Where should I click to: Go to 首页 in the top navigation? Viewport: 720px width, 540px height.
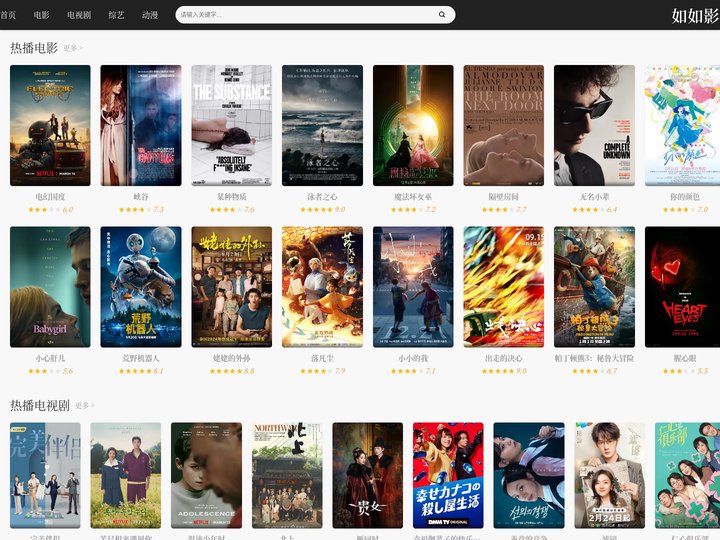point(8,15)
